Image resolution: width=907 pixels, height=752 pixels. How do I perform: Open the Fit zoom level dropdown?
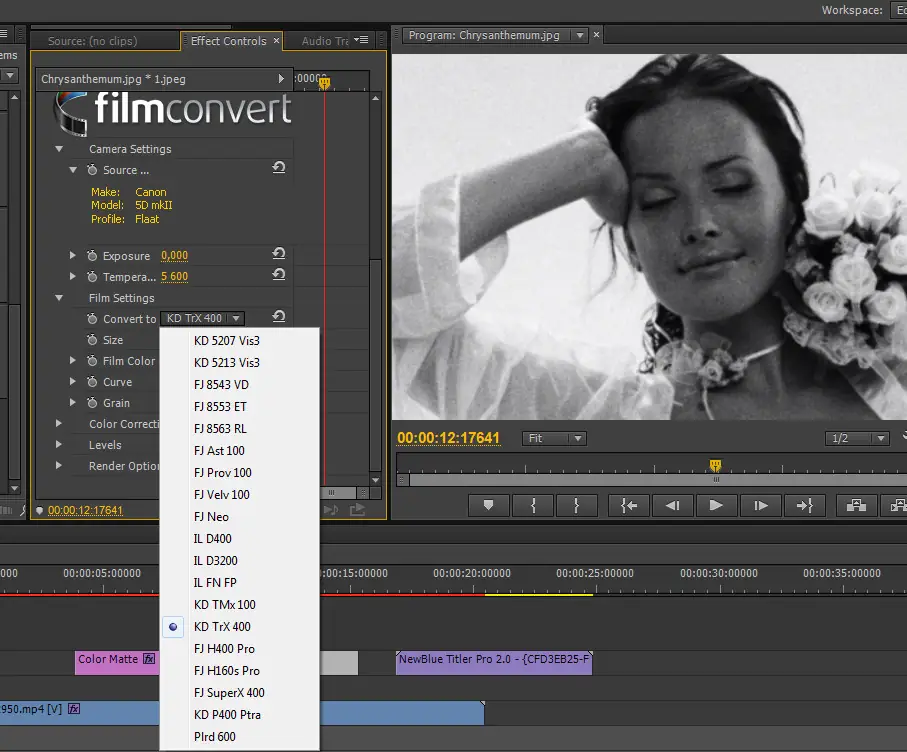[x=554, y=438]
